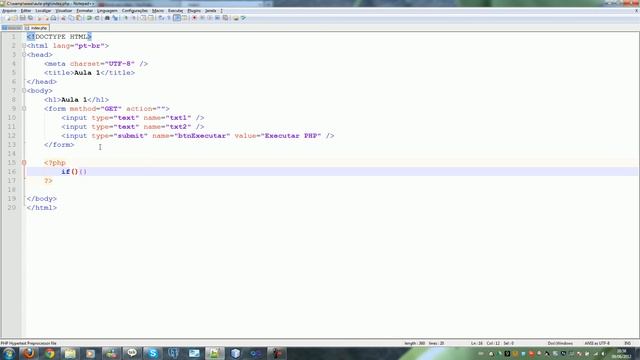Toggle show all characters

coord(169,18)
